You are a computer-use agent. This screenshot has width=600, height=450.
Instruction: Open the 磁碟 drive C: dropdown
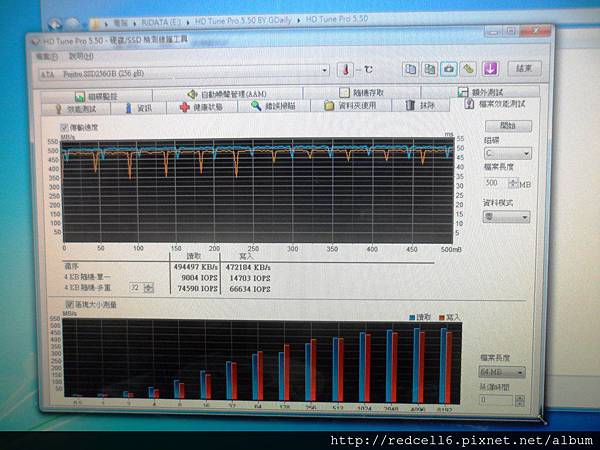(x=507, y=153)
